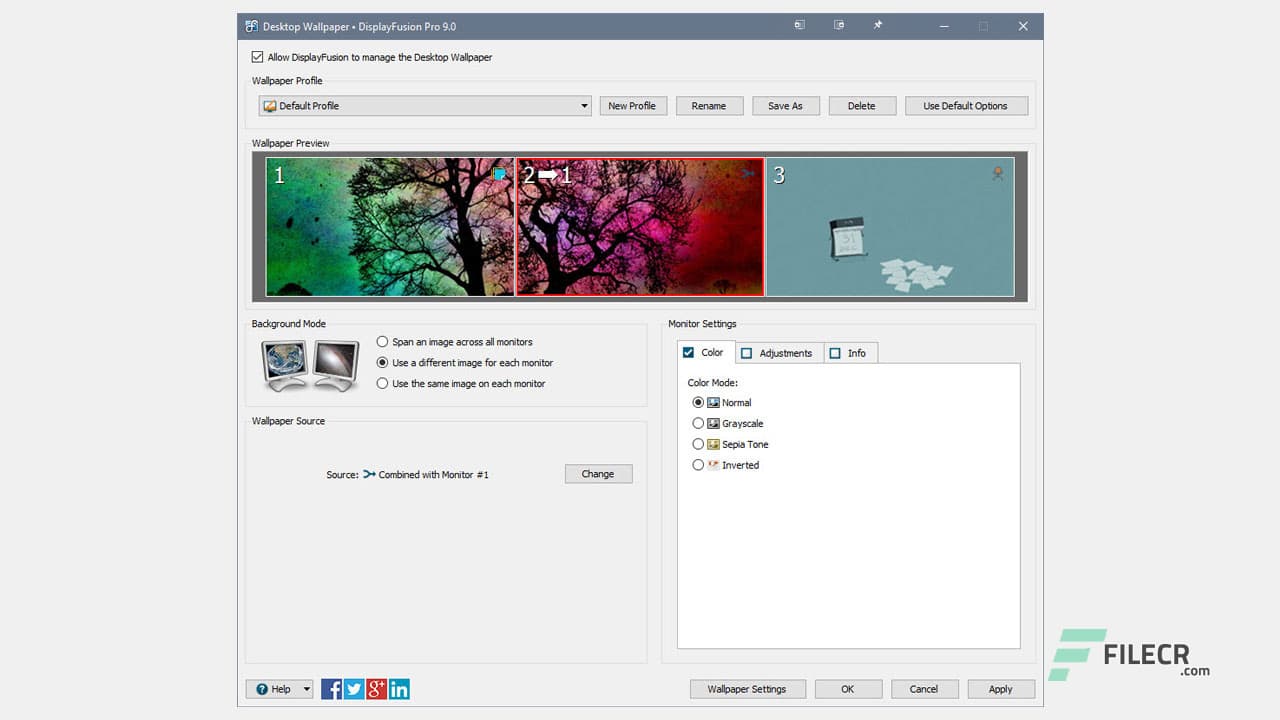Change the wallpaper source
1280x720 pixels.
pos(598,474)
